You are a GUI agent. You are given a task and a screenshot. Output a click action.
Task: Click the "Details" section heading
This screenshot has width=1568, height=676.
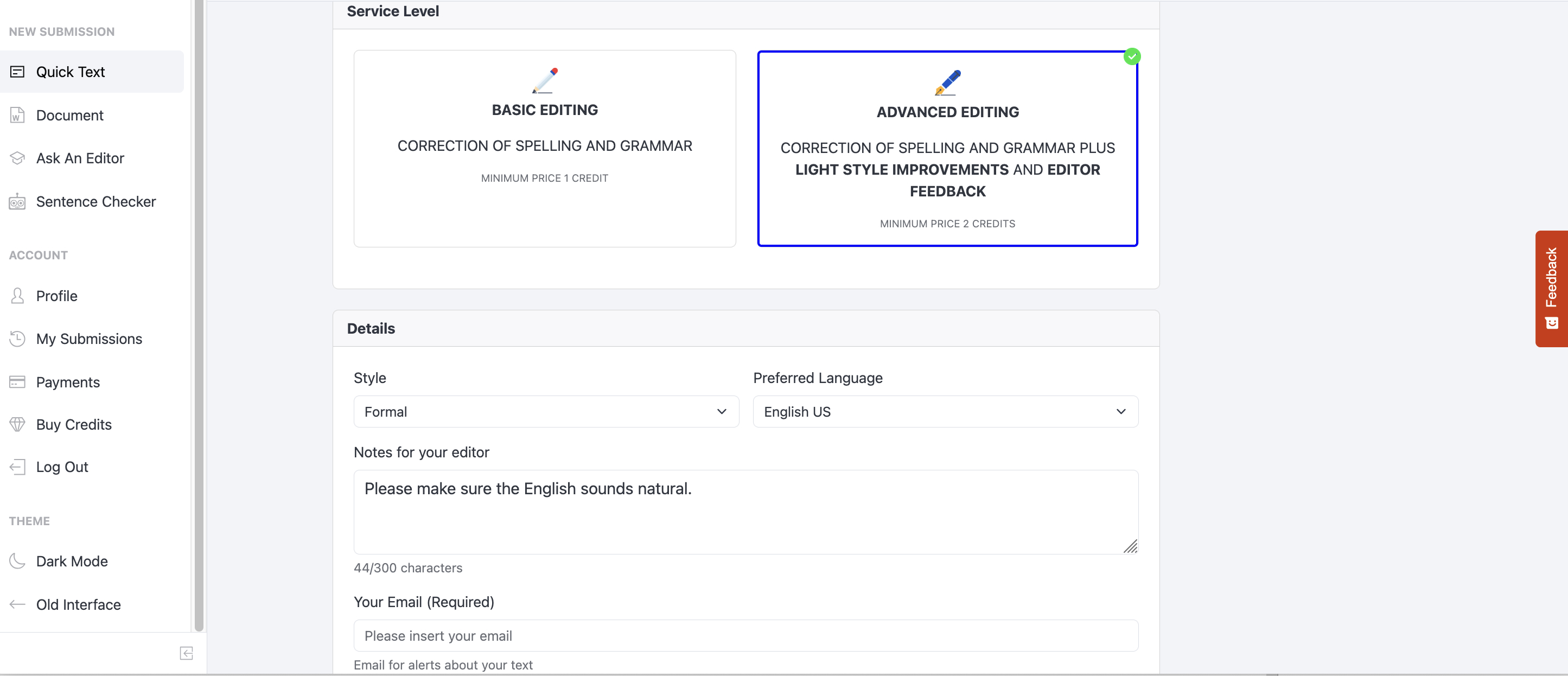coord(371,329)
